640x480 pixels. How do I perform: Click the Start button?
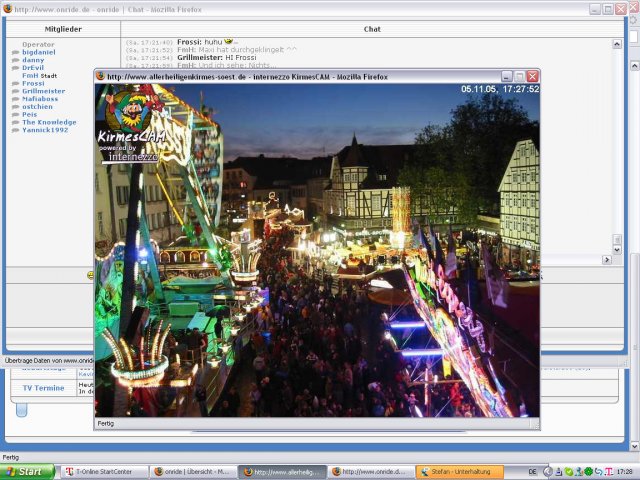coord(27,471)
